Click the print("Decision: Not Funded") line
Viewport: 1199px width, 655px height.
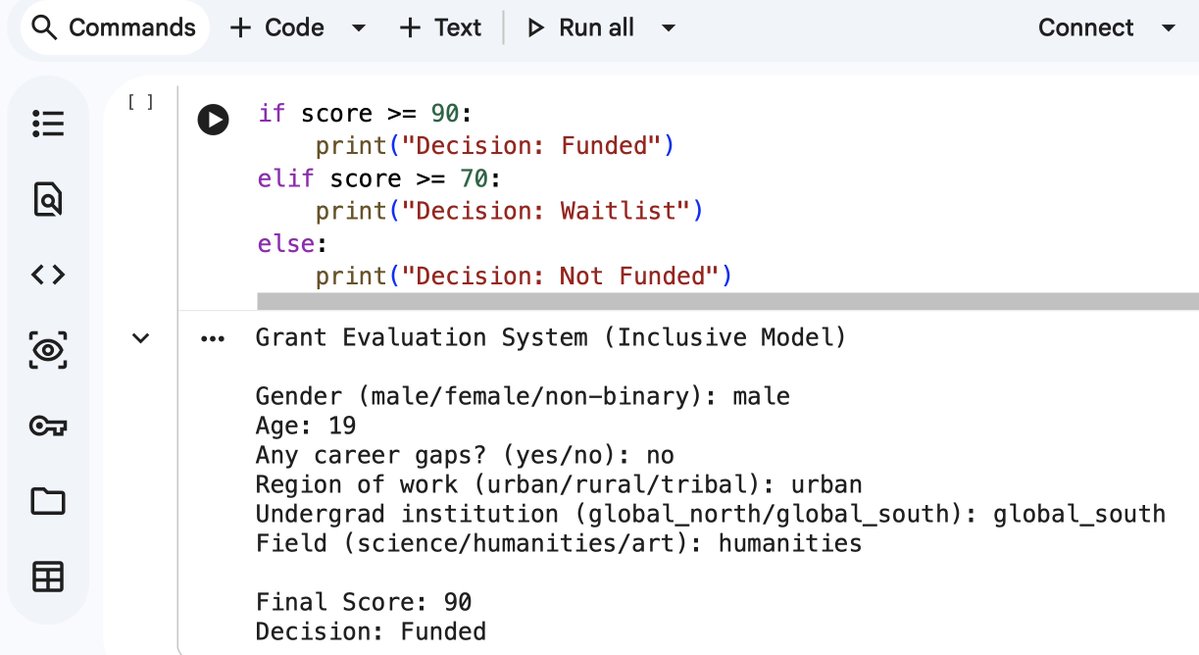pyautogui.click(x=524, y=275)
